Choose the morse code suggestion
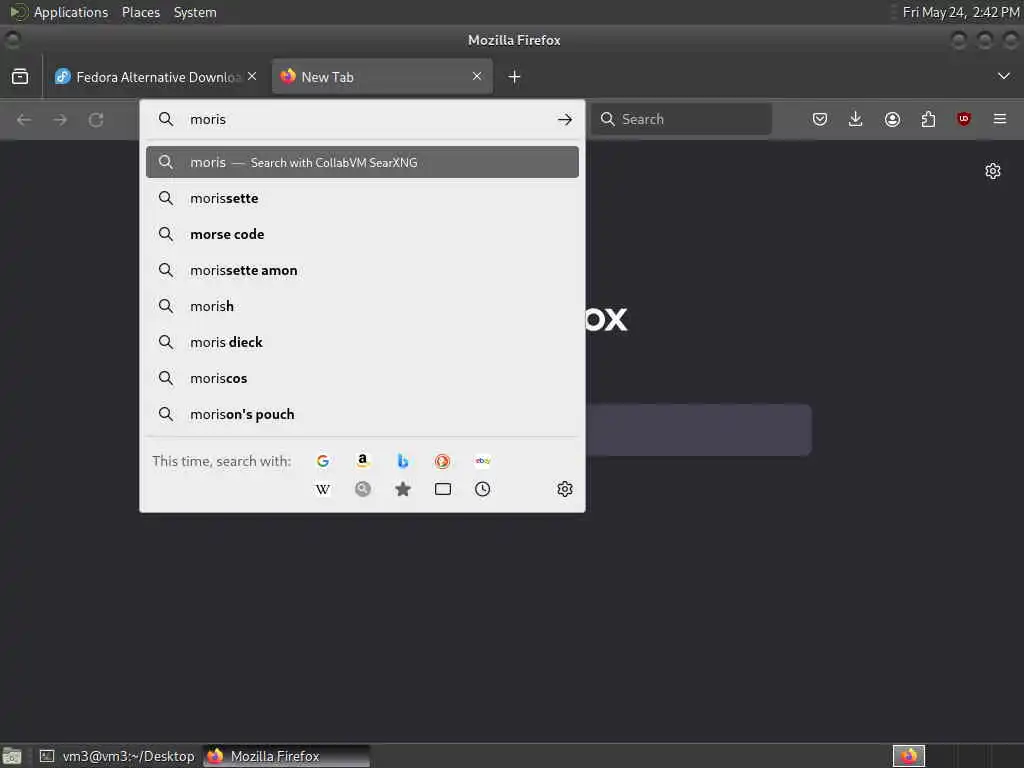This screenshot has width=1024, height=768. [x=362, y=234]
